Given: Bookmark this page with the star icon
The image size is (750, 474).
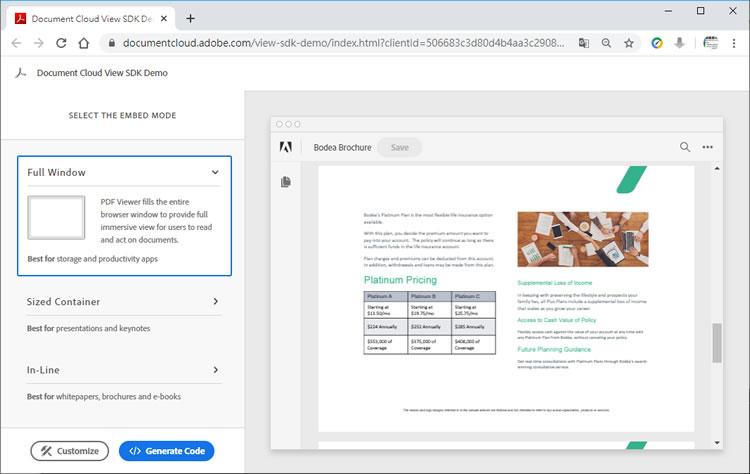Looking at the screenshot, I should [x=629, y=43].
